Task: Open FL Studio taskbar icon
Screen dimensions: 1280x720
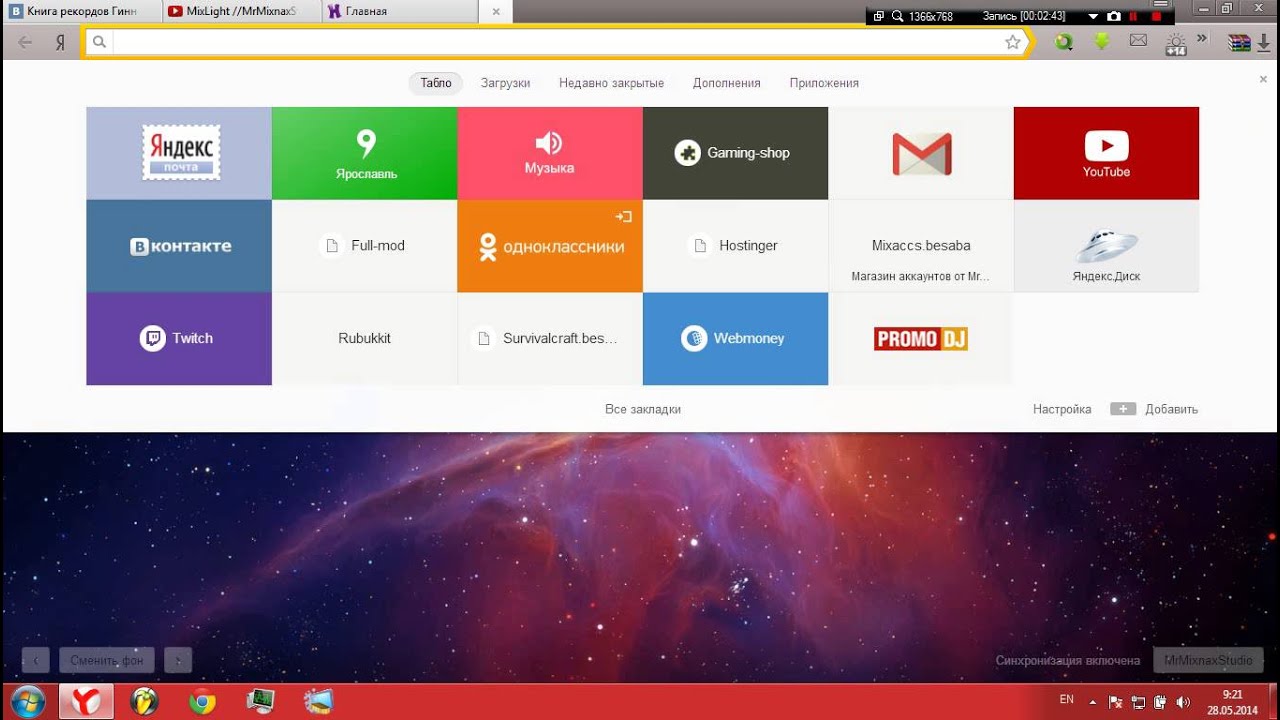Action: coord(144,701)
